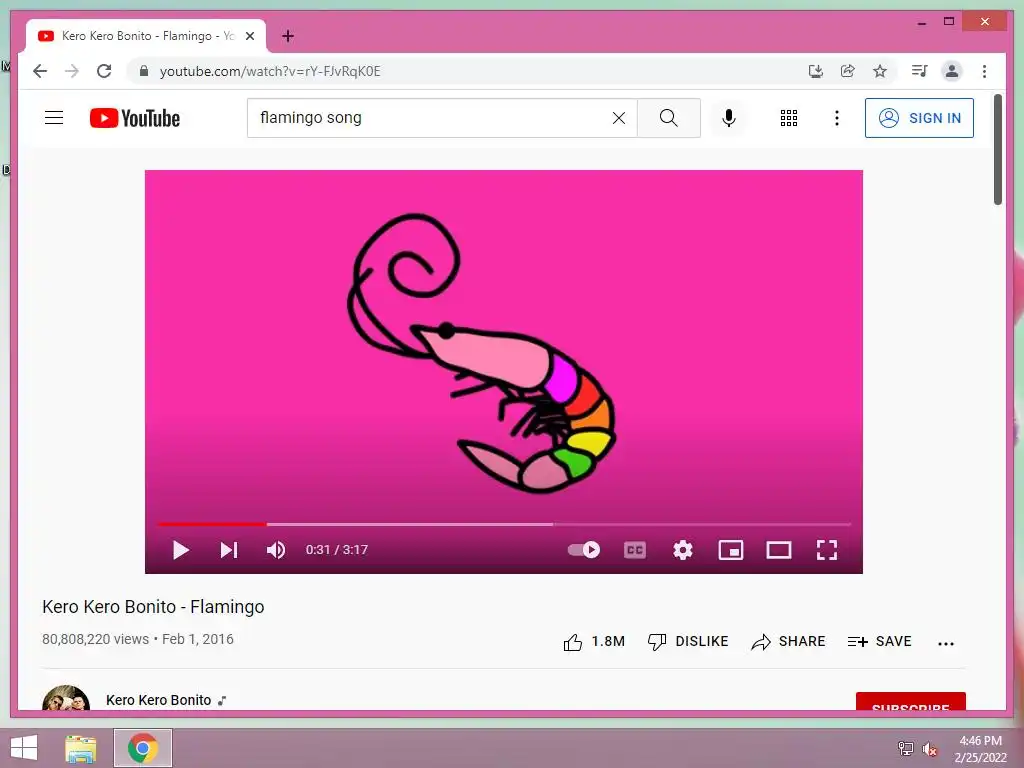The image size is (1024, 768).
Task: Click the address bar URL
Action: (x=270, y=71)
